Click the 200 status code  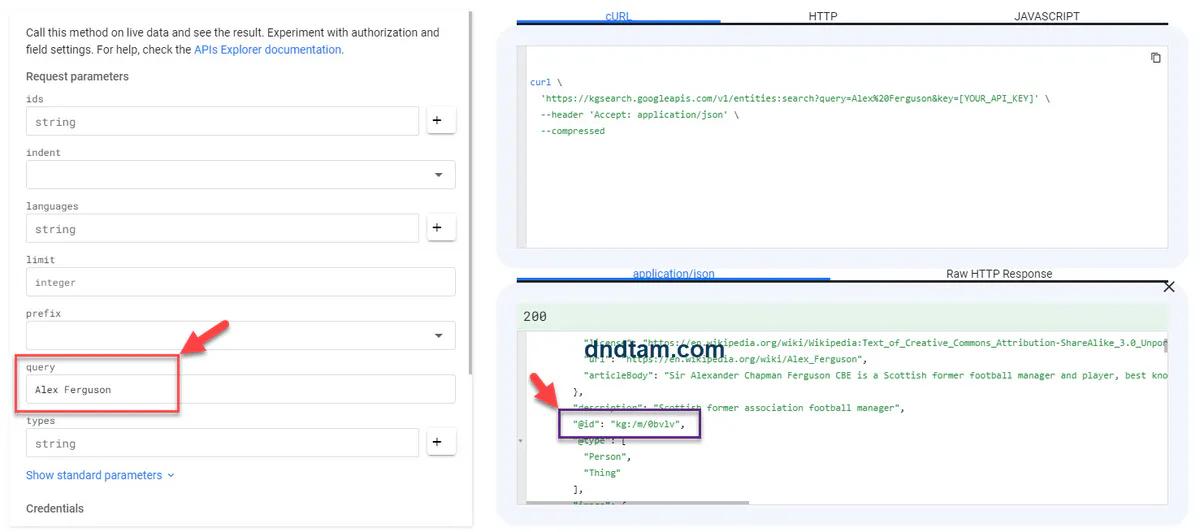(x=535, y=316)
